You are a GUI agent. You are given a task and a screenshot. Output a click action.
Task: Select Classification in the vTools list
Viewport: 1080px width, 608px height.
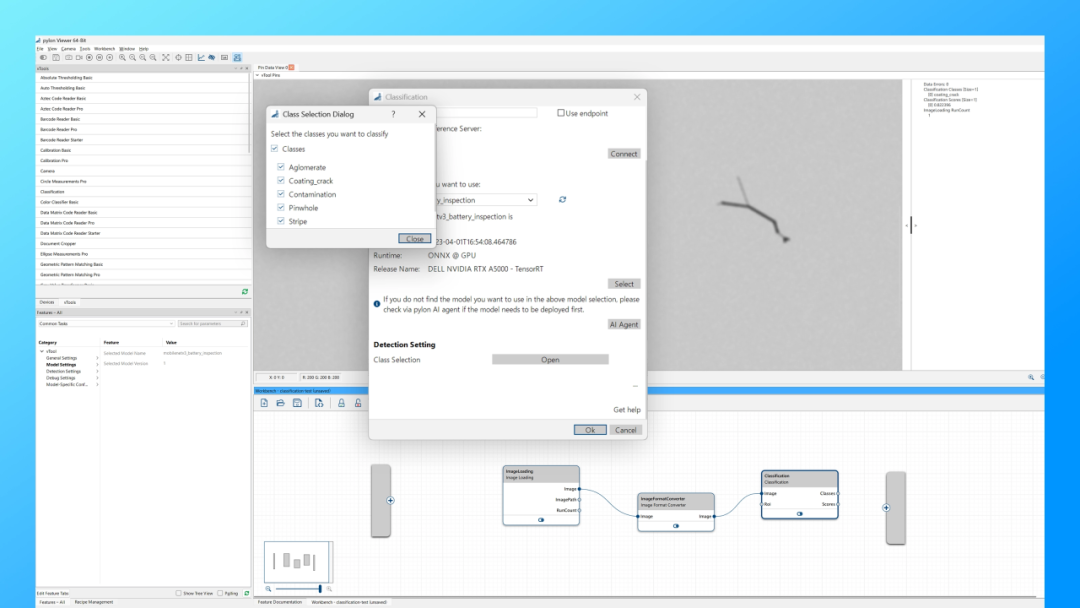tap(52, 191)
